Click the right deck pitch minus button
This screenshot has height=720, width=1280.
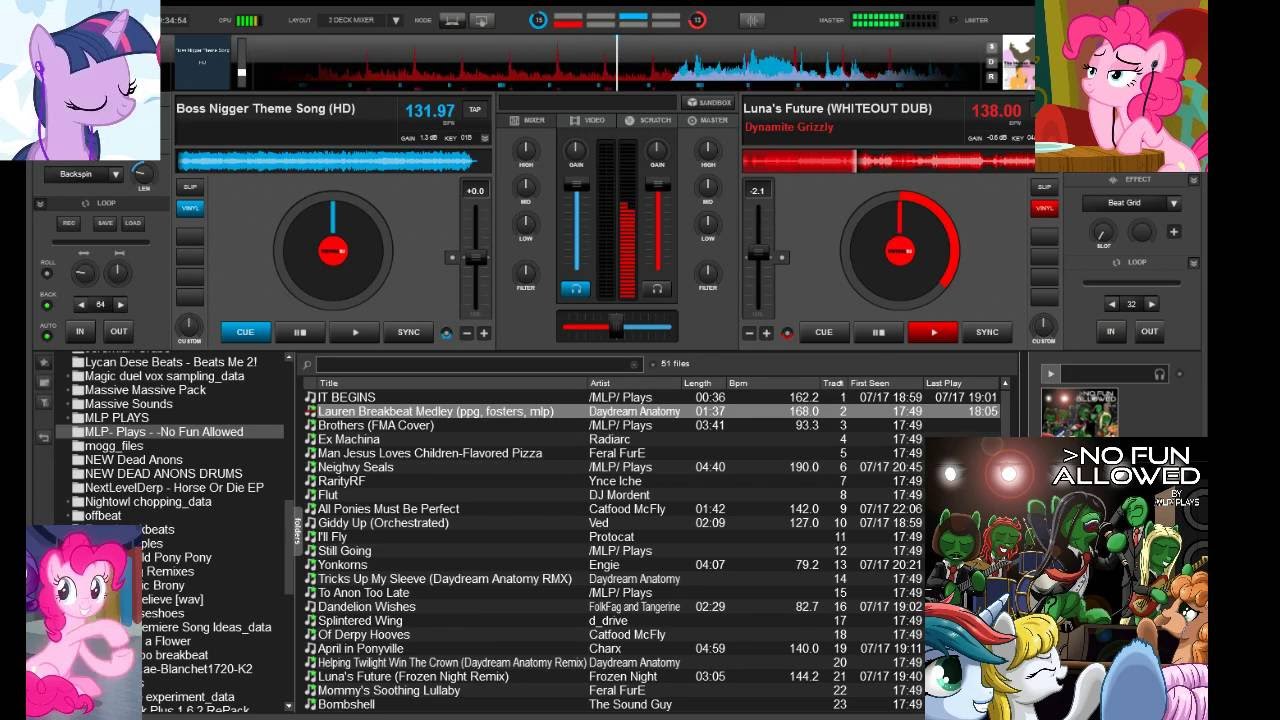pos(750,333)
